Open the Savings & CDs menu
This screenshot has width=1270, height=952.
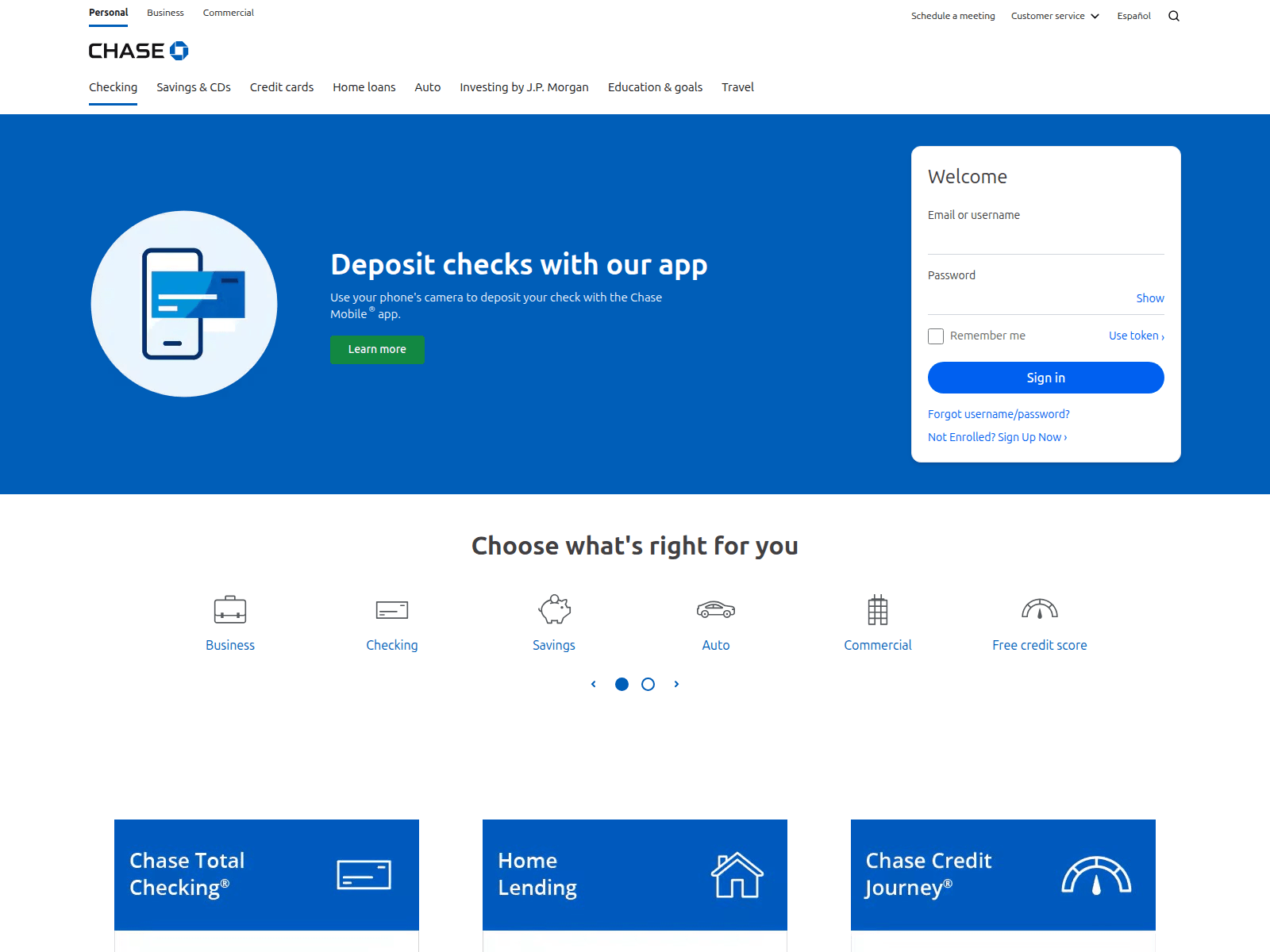tap(194, 87)
